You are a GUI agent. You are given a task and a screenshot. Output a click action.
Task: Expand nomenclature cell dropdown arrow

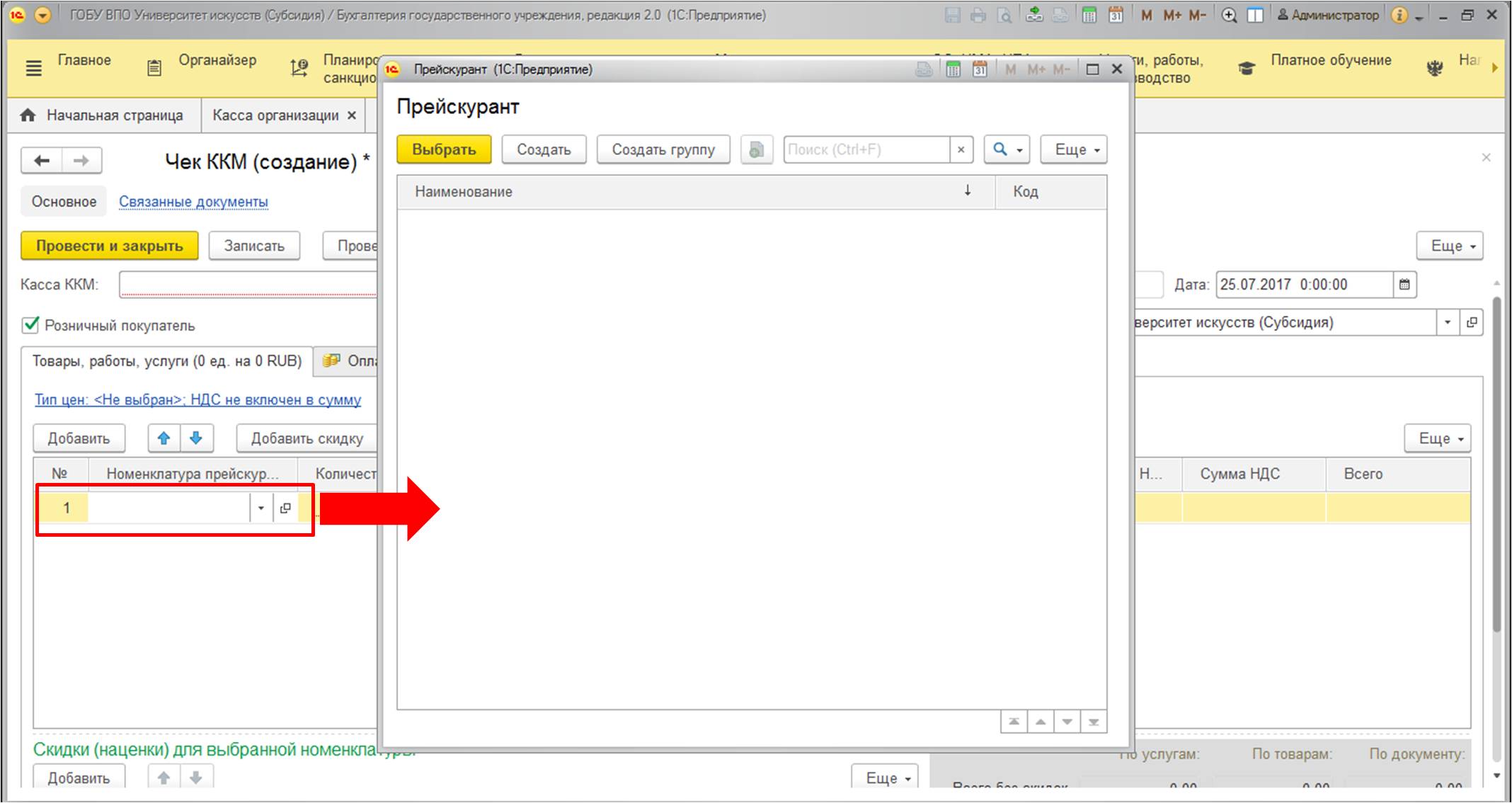tap(260, 508)
